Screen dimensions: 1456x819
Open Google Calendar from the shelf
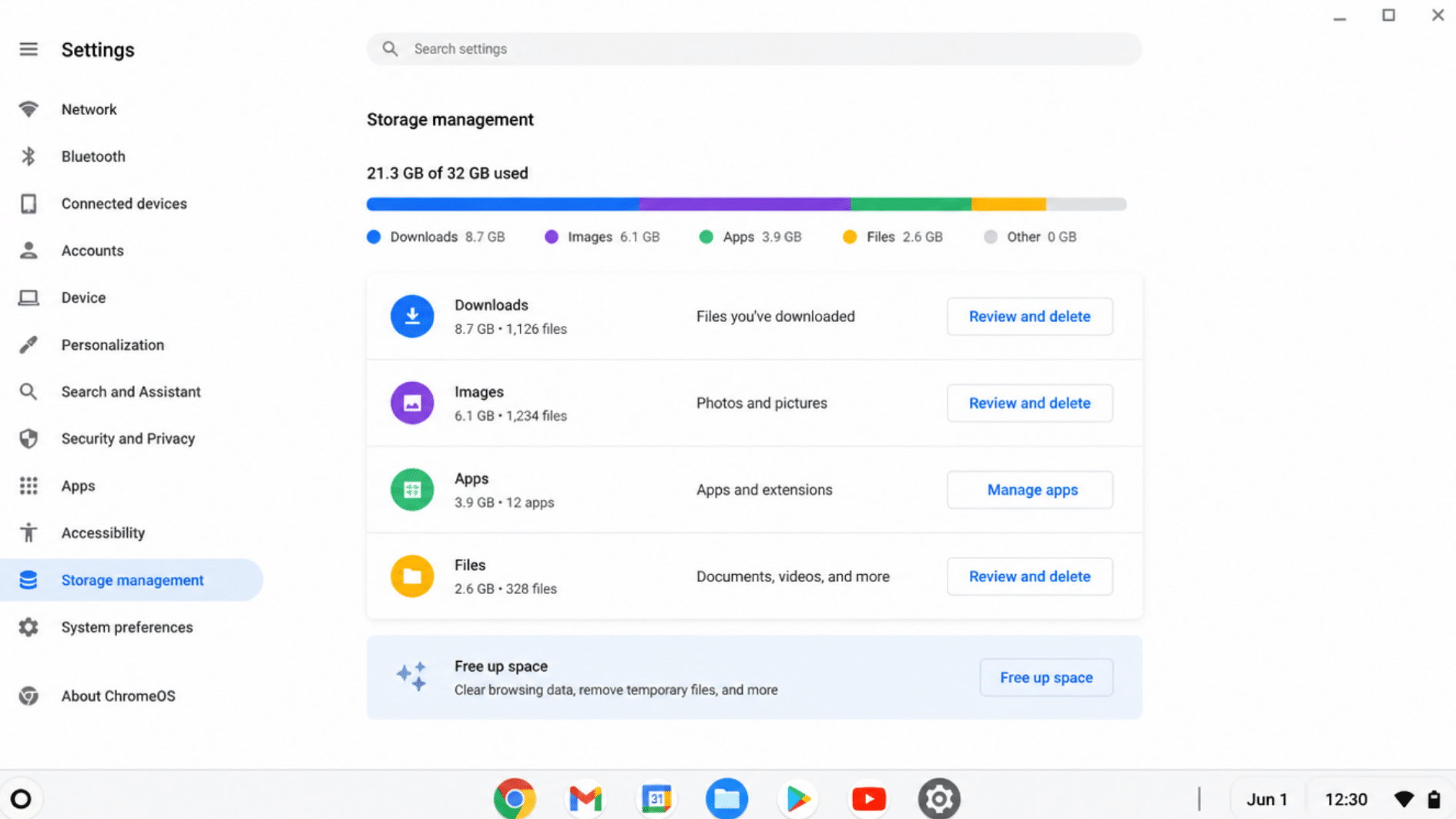point(656,799)
